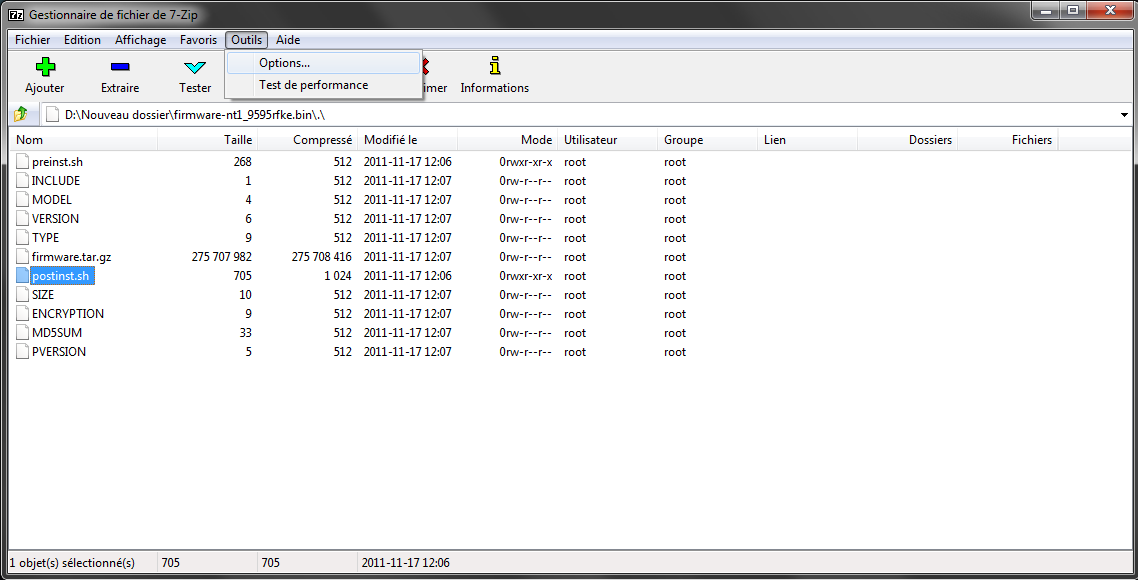Viewport: 1138px width, 580px height.
Task: Click status bar date 2011-11-17 12:06
Action: click(406, 563)
